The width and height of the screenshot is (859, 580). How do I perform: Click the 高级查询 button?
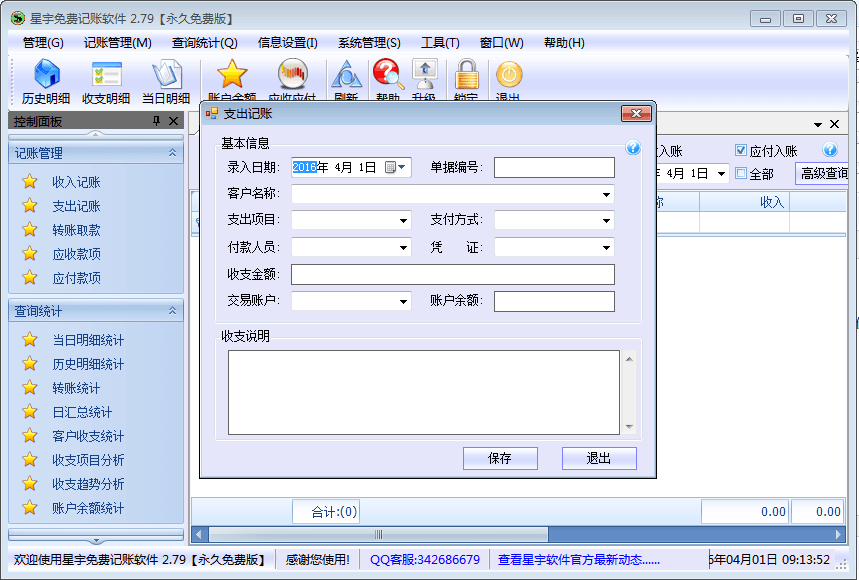tap(822, 173)
